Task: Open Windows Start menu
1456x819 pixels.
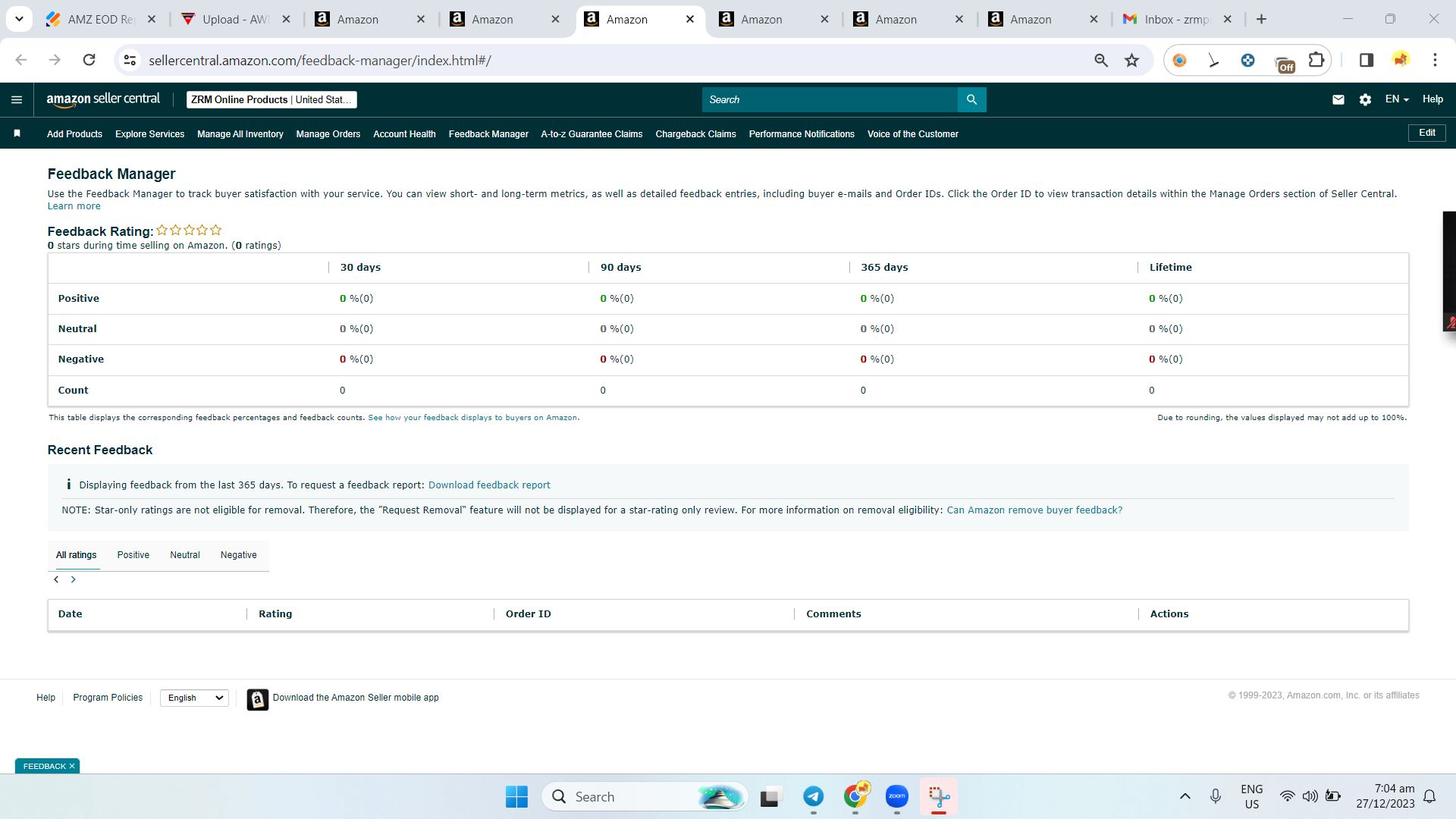Action: [x=516, y=796]
